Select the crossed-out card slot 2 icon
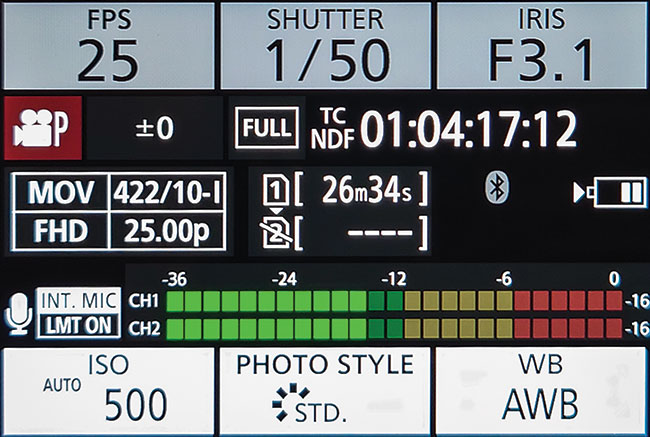 [x=276, y=233]
